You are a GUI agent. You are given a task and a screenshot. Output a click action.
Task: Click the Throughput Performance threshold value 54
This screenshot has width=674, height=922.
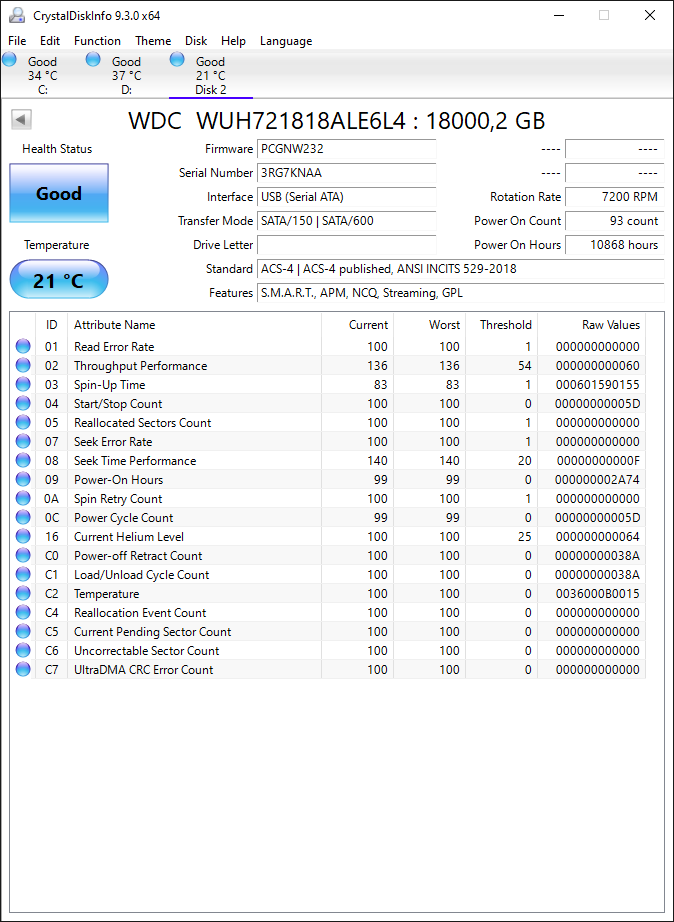click(x=525, y=365)
